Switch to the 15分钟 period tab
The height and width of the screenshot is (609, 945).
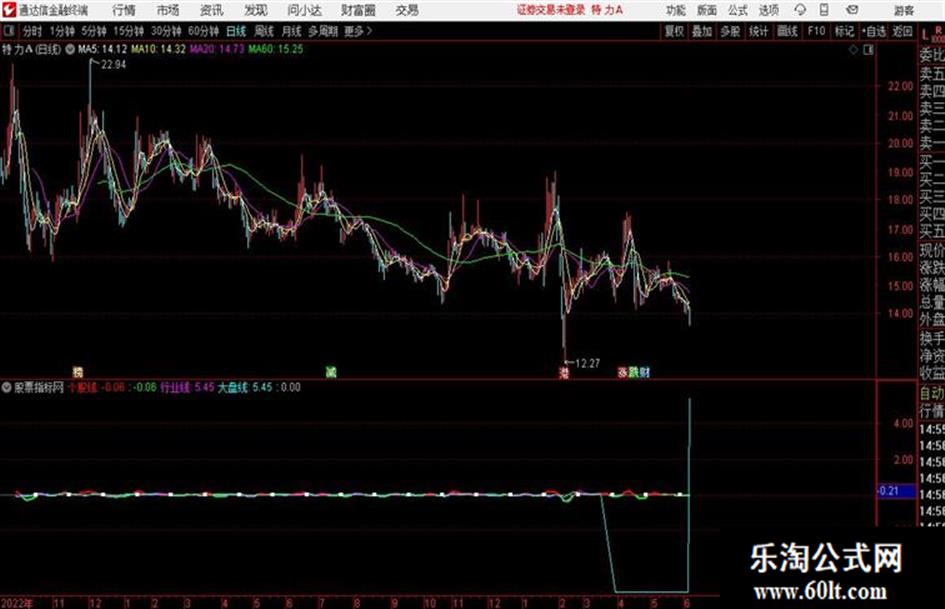(129, 31)
